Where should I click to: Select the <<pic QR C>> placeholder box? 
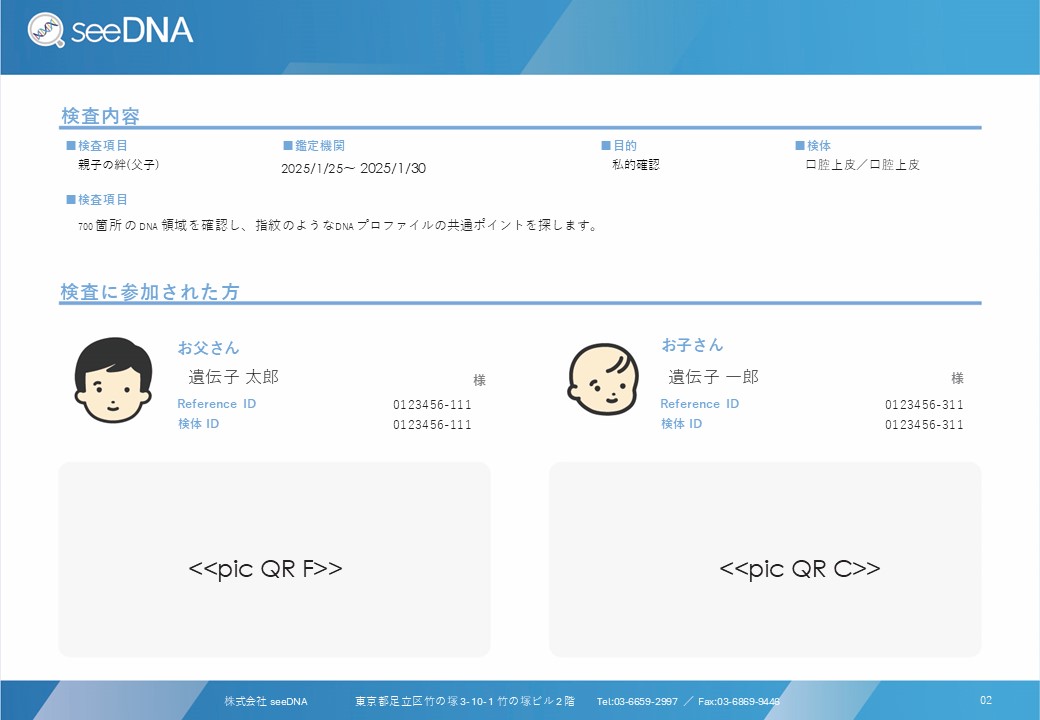pos(765,560)
